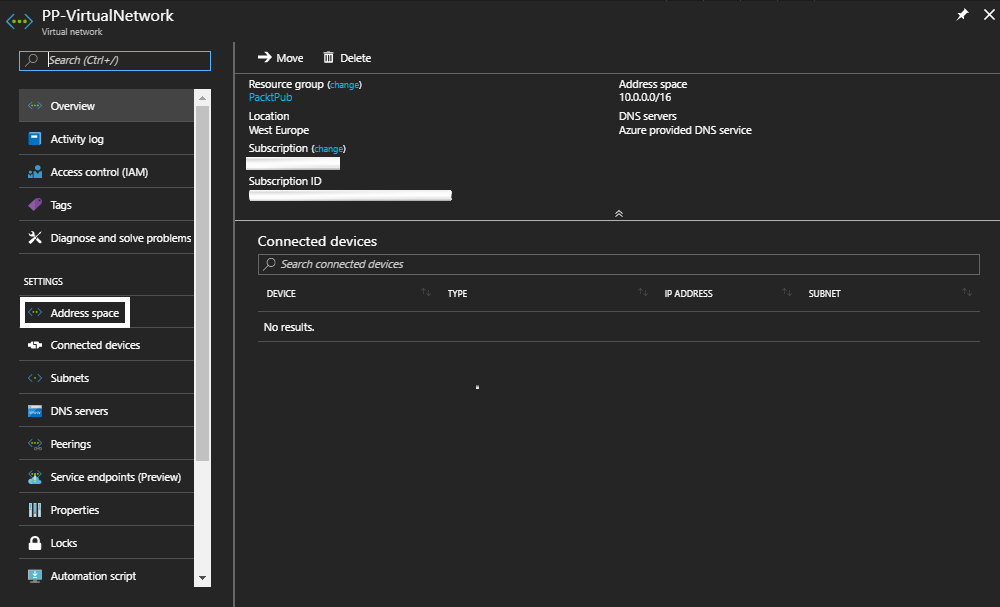Click the purple Tags icon
The width and height of the screenshot is (1000, 607).
(x=34, y=205)
